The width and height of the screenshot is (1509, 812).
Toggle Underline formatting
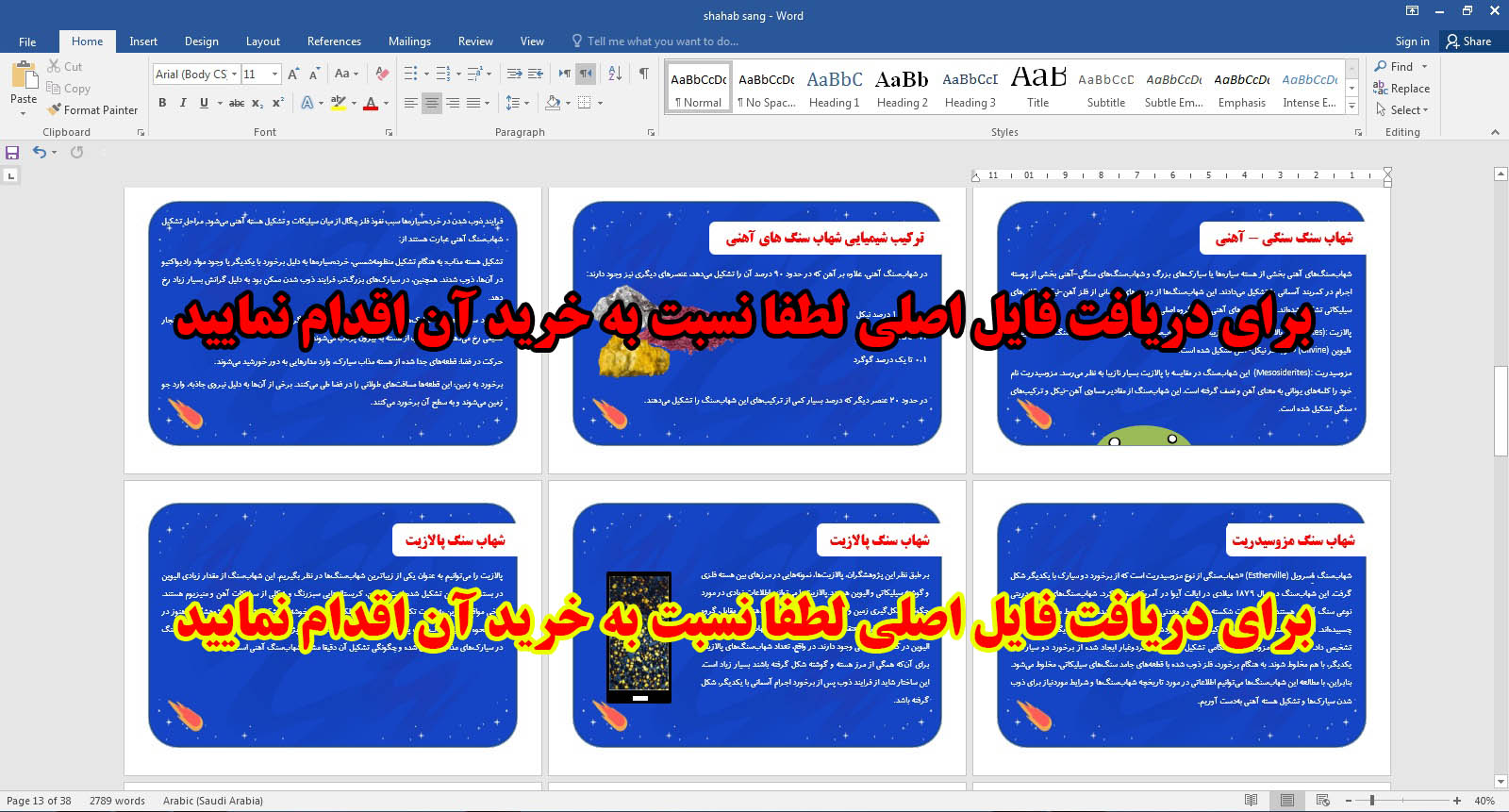204,103
